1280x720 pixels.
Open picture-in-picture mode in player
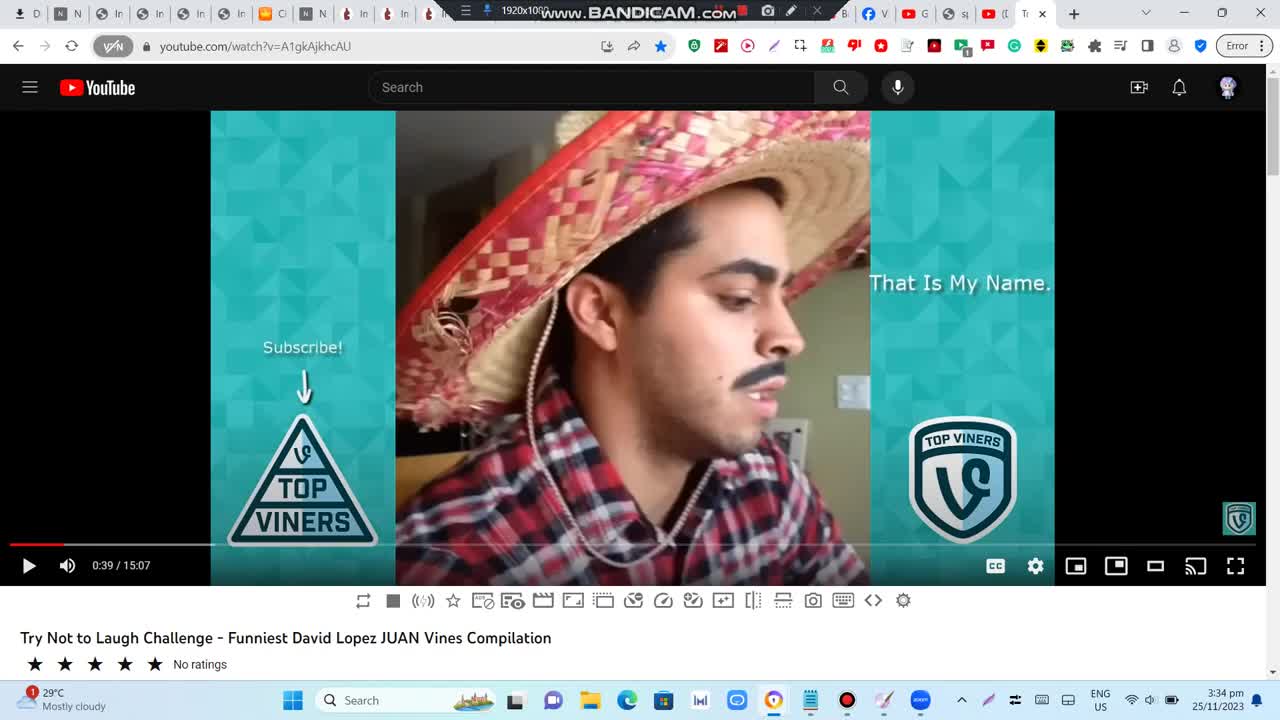pyautogui.click(x=1116, y=566)
